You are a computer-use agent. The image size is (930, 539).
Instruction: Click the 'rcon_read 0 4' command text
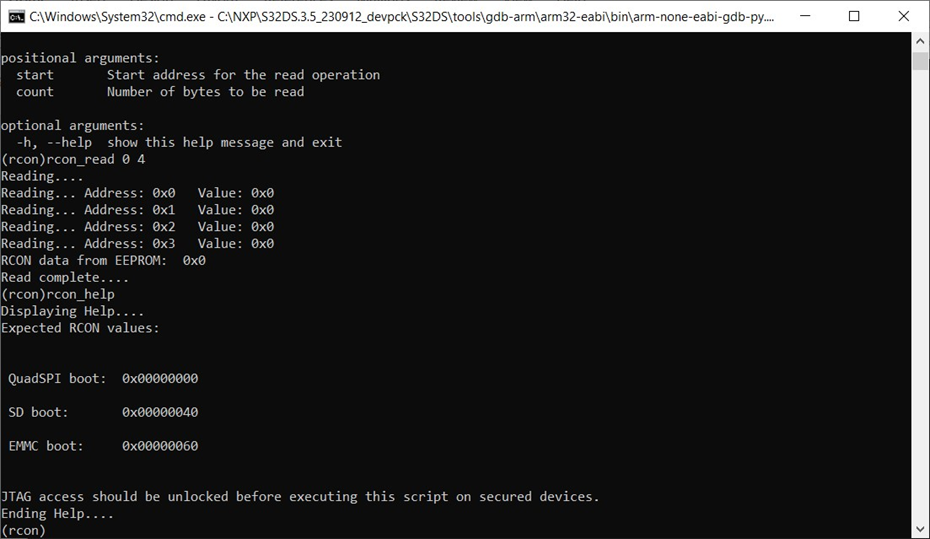[95, 159]
